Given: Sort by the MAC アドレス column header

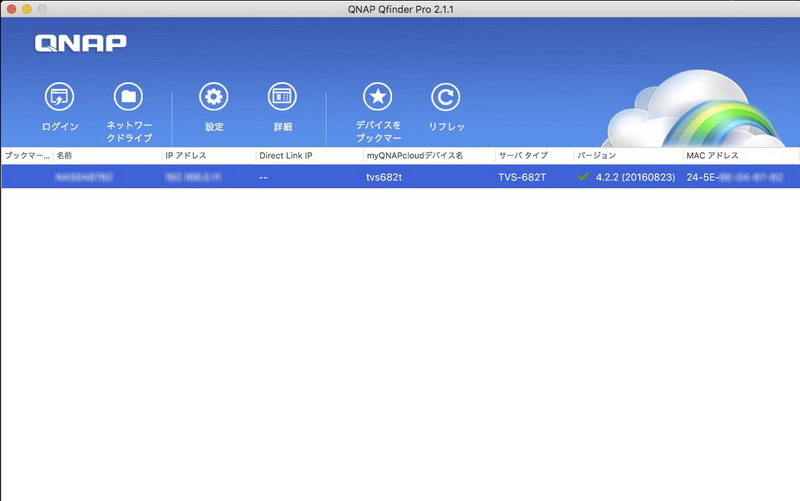Looking at the screenshot, I should [741, 156].
